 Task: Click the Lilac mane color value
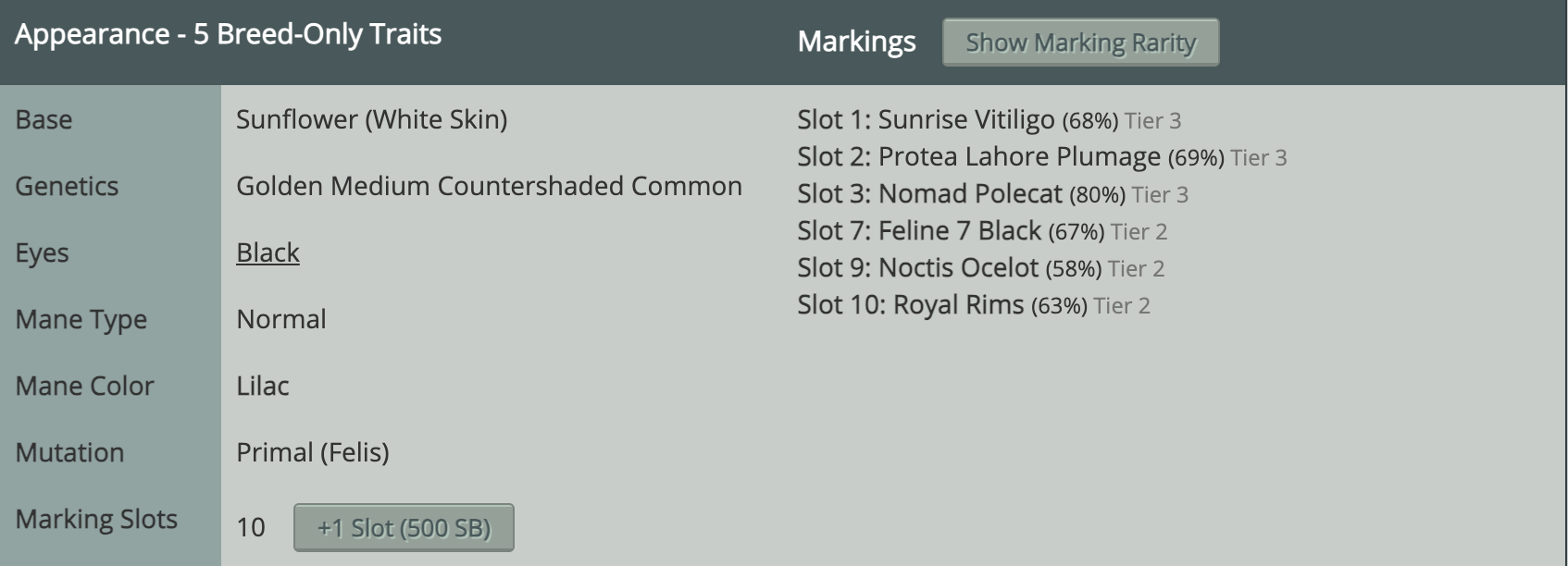click(x=263, y=386)
